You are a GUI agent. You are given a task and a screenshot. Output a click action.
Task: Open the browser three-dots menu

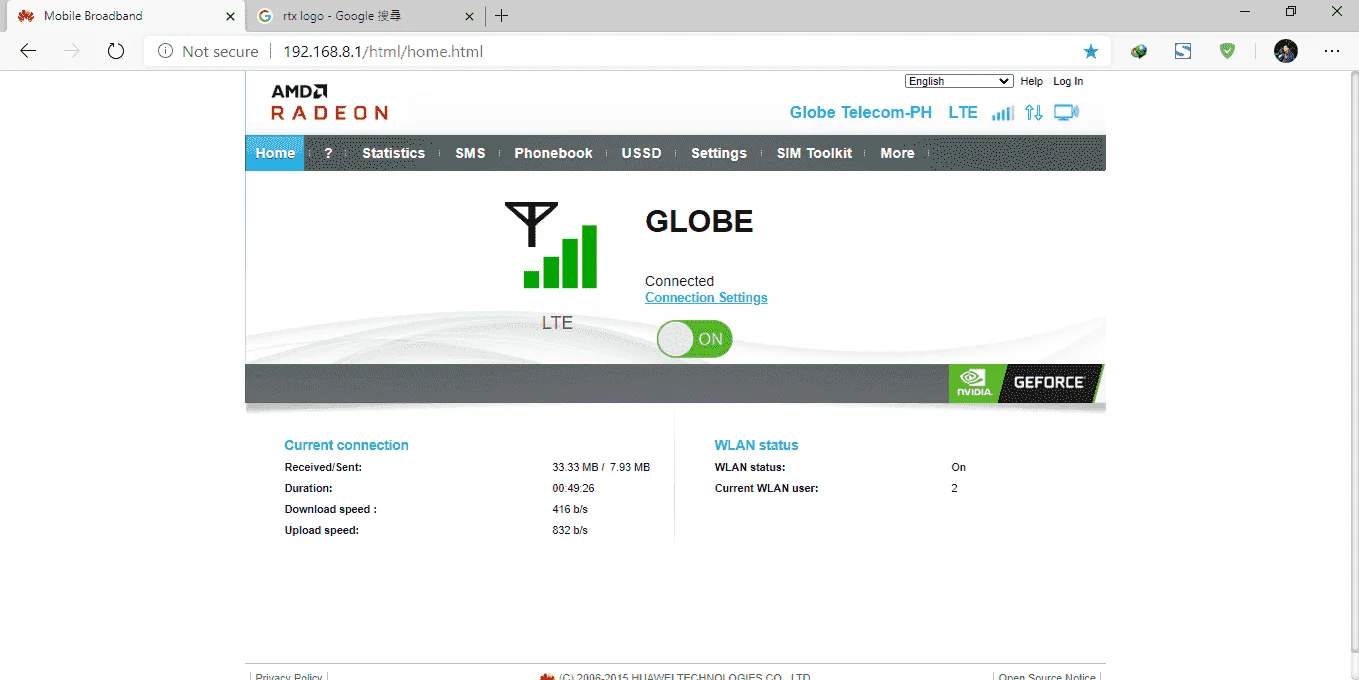pyautogui.click(x=1332, y=51)
